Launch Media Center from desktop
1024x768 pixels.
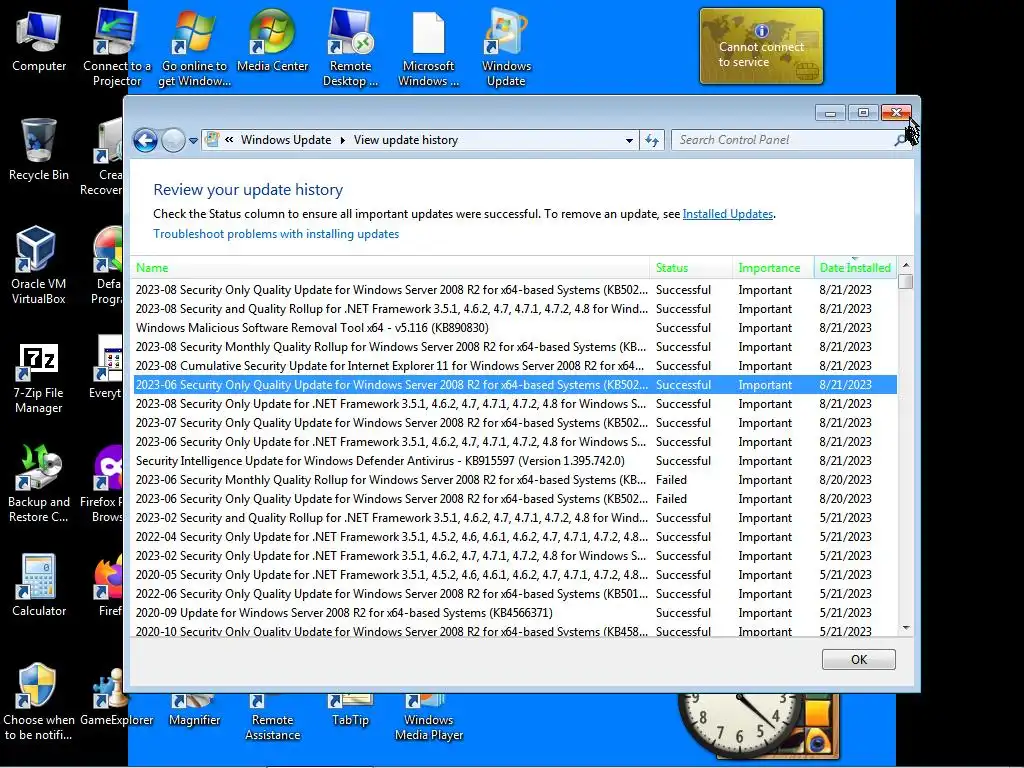pyautogui.click(x=272, y=39)
